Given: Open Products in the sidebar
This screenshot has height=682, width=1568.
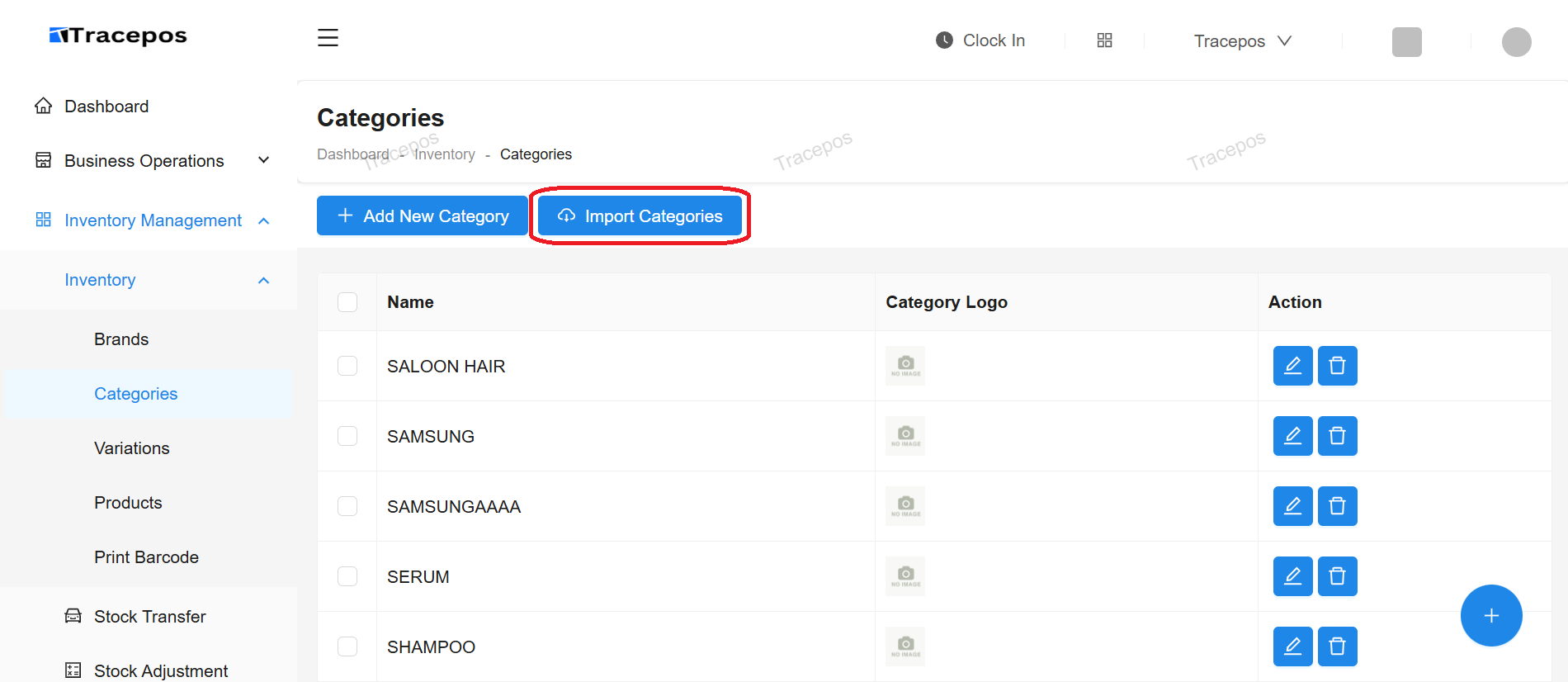Looking at the screenshot, I should [x=128, y=503].
